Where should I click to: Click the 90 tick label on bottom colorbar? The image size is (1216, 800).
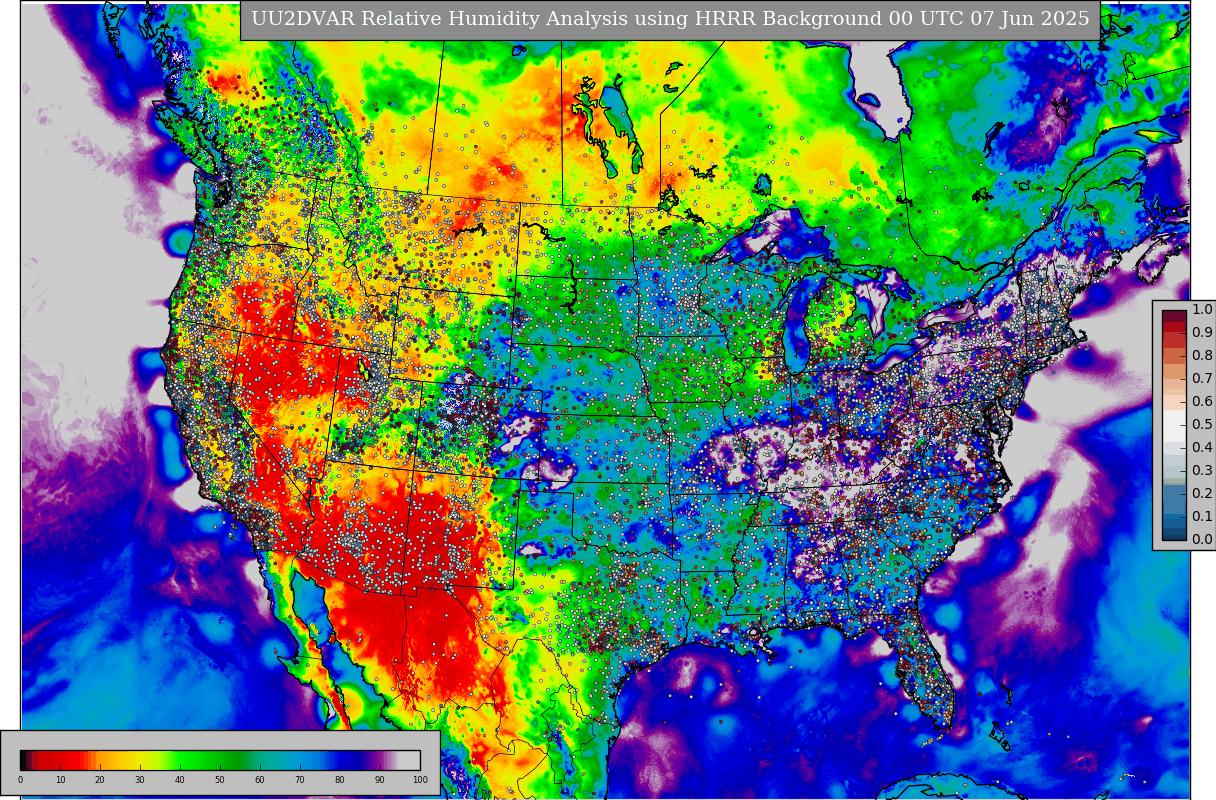tap(380, 780)
